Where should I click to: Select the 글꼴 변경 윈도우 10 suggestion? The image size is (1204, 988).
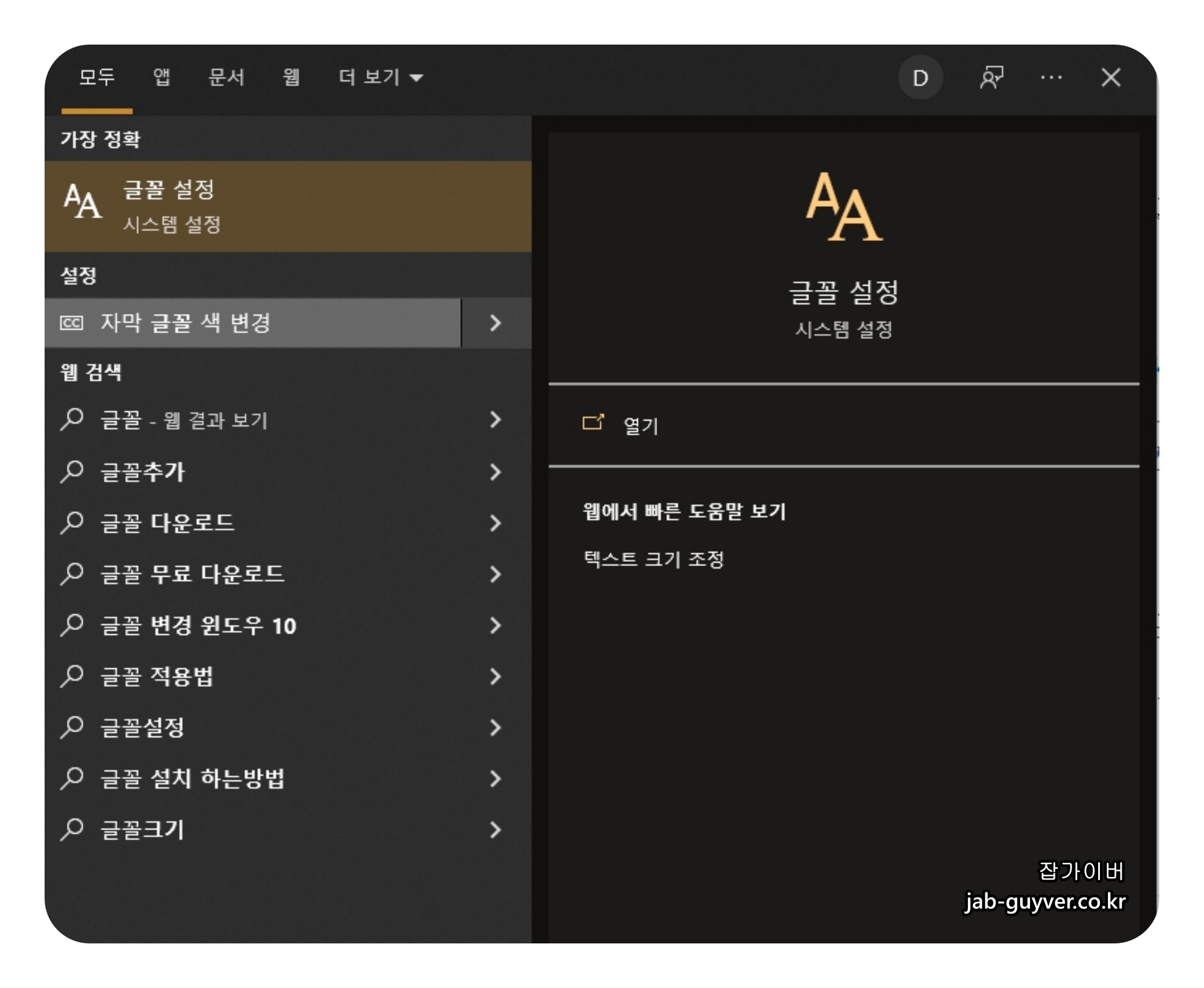(x=198, y=626)
